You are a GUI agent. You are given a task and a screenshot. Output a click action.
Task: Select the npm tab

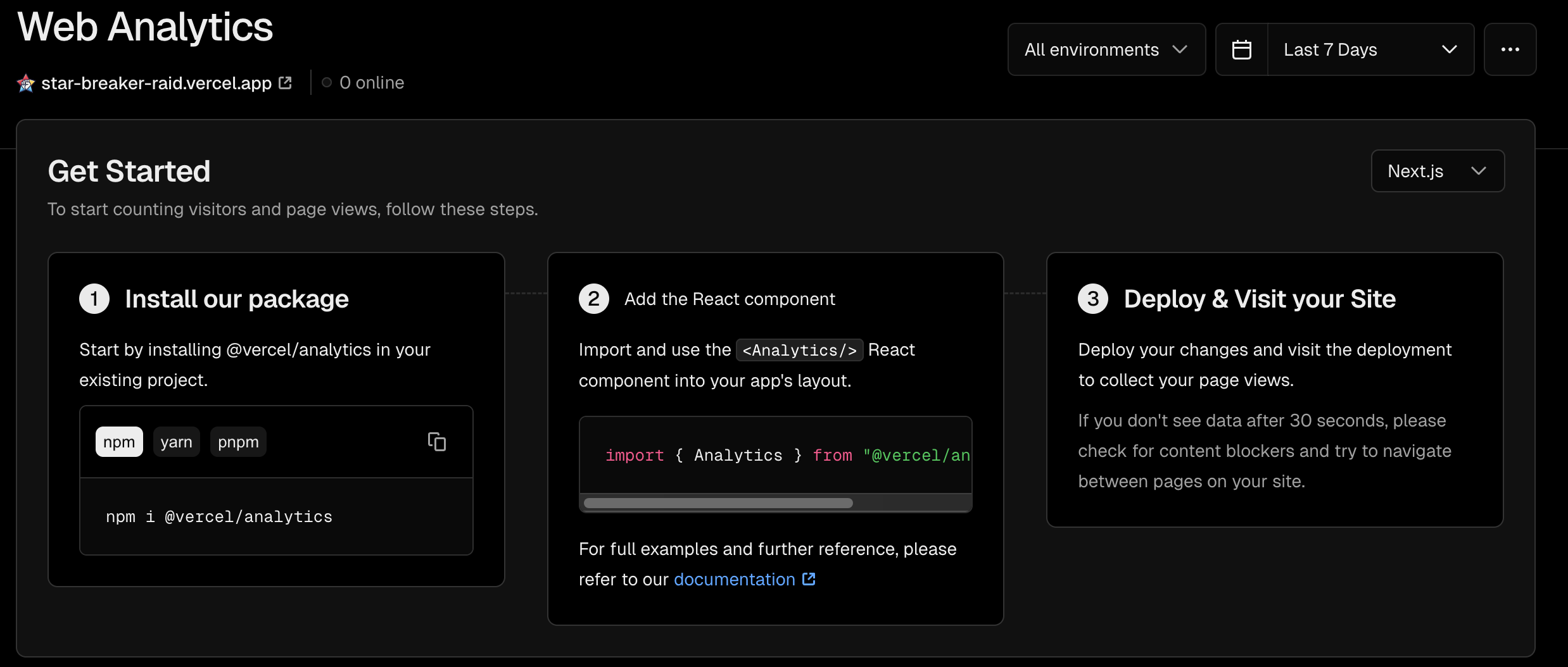[119, 442]
